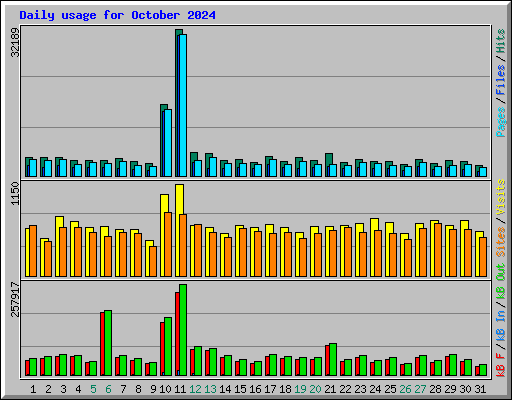
Task: Click the 1150 axis value
Action: click(x=15, y=193)
